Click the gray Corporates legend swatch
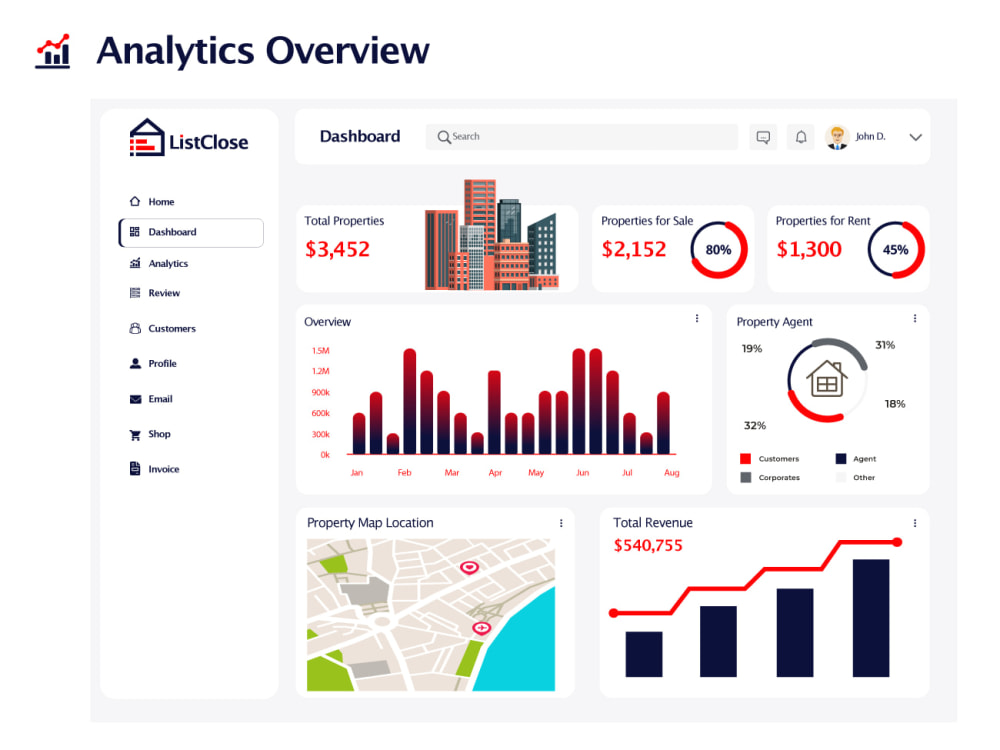Viewport: 1000px width, 750px height. (x=745, y=477)
